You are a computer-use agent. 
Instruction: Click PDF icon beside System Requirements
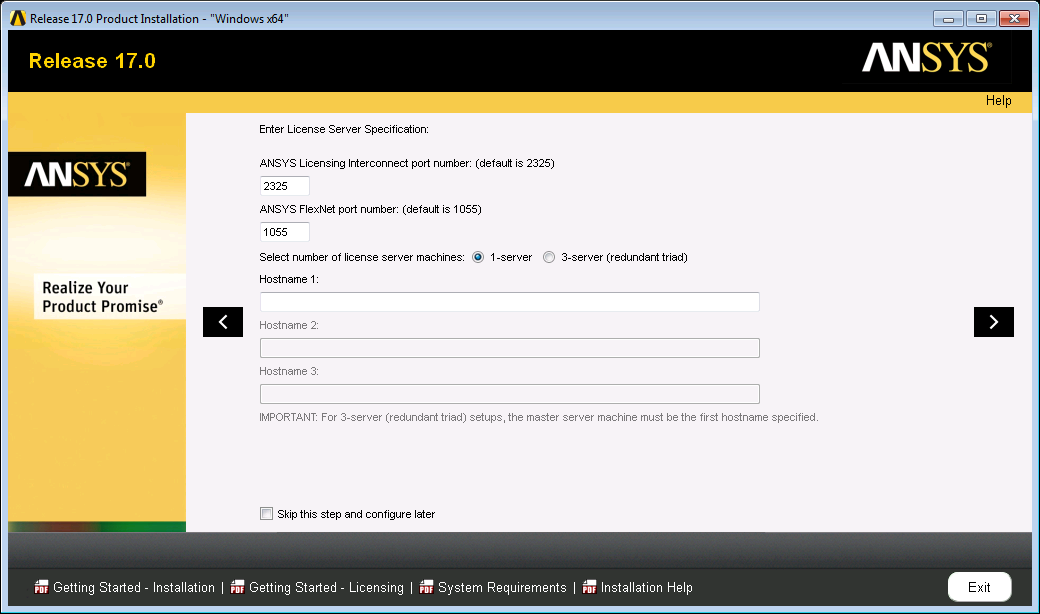click(427, 587)
